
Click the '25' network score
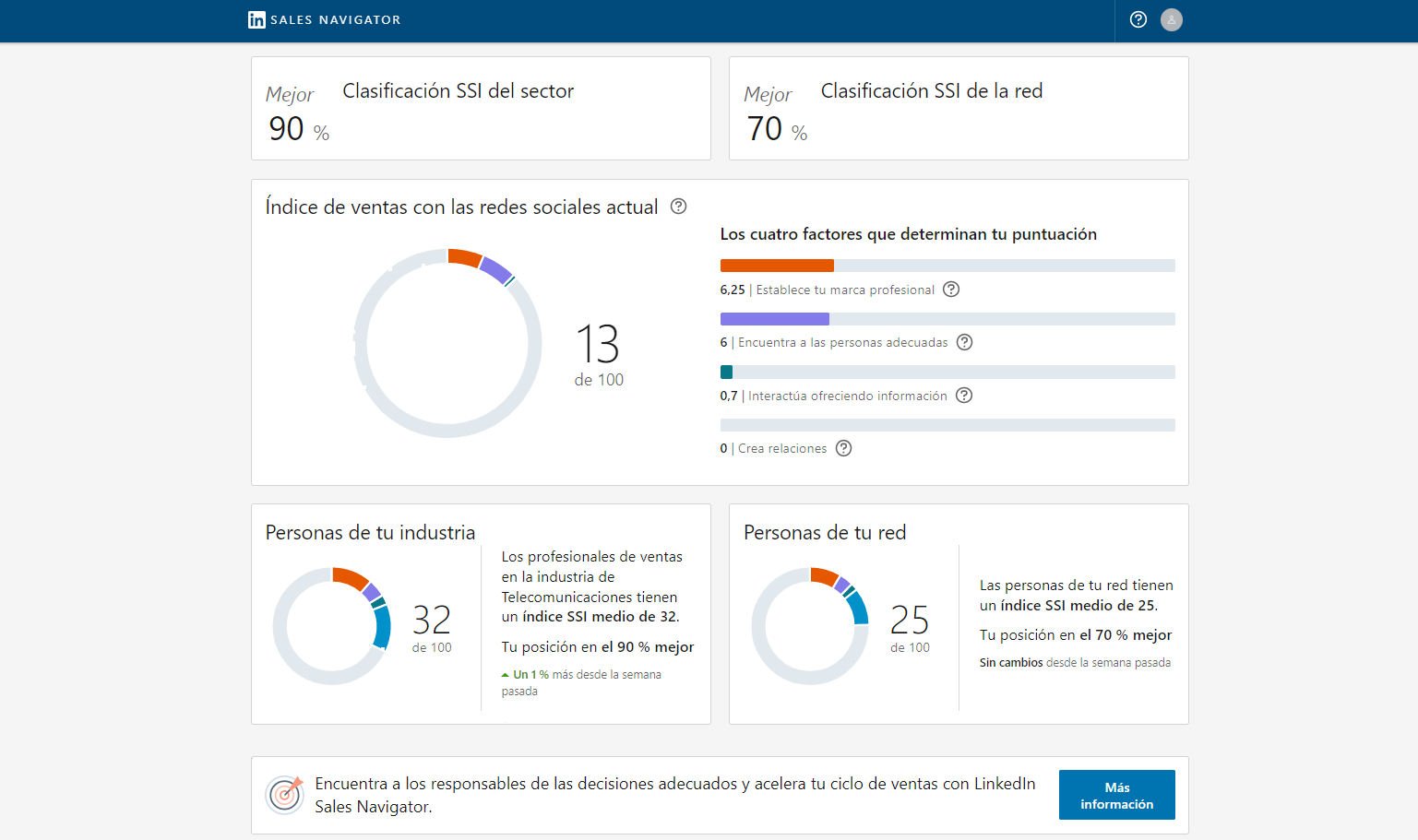tap(910, 620)
